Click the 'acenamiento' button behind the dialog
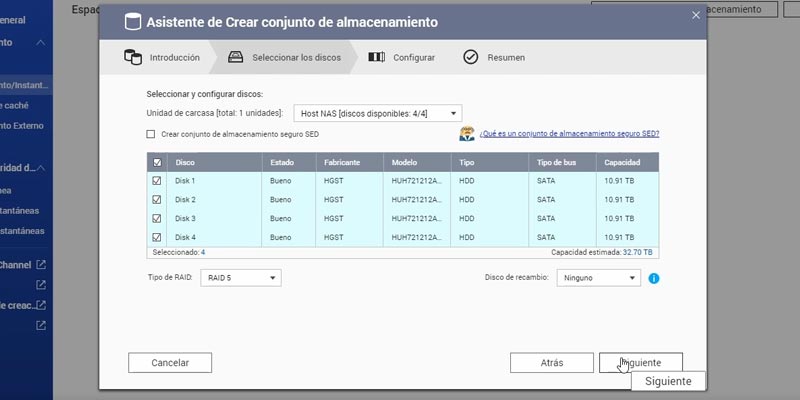 684,9
